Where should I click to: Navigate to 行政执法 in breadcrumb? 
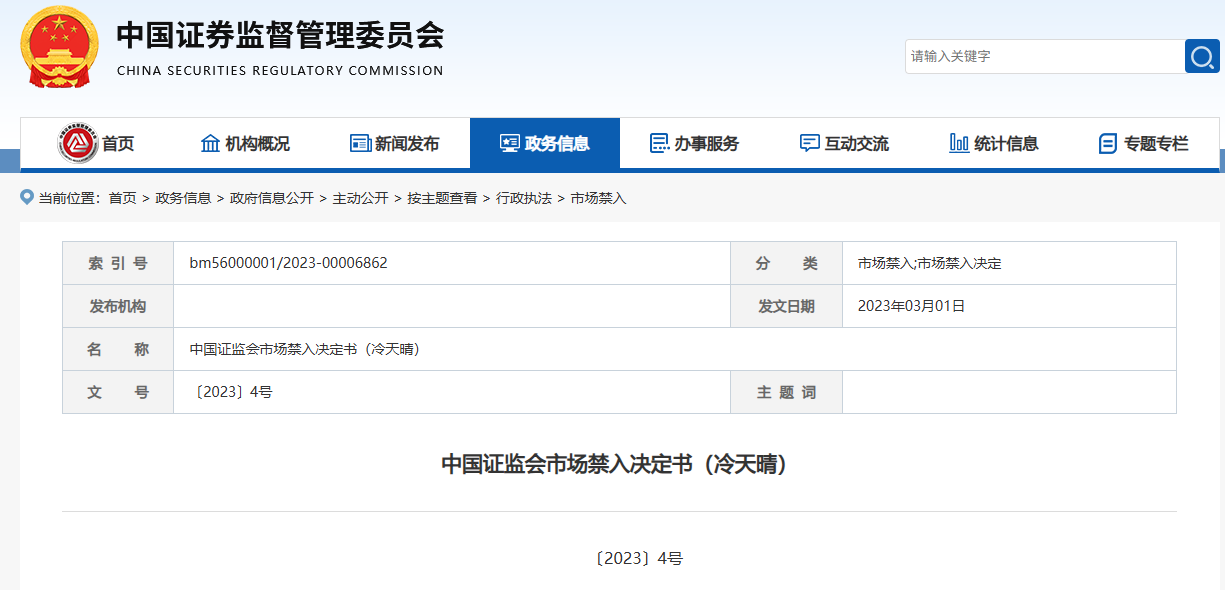pyautogui.click(x=524, y=199)
